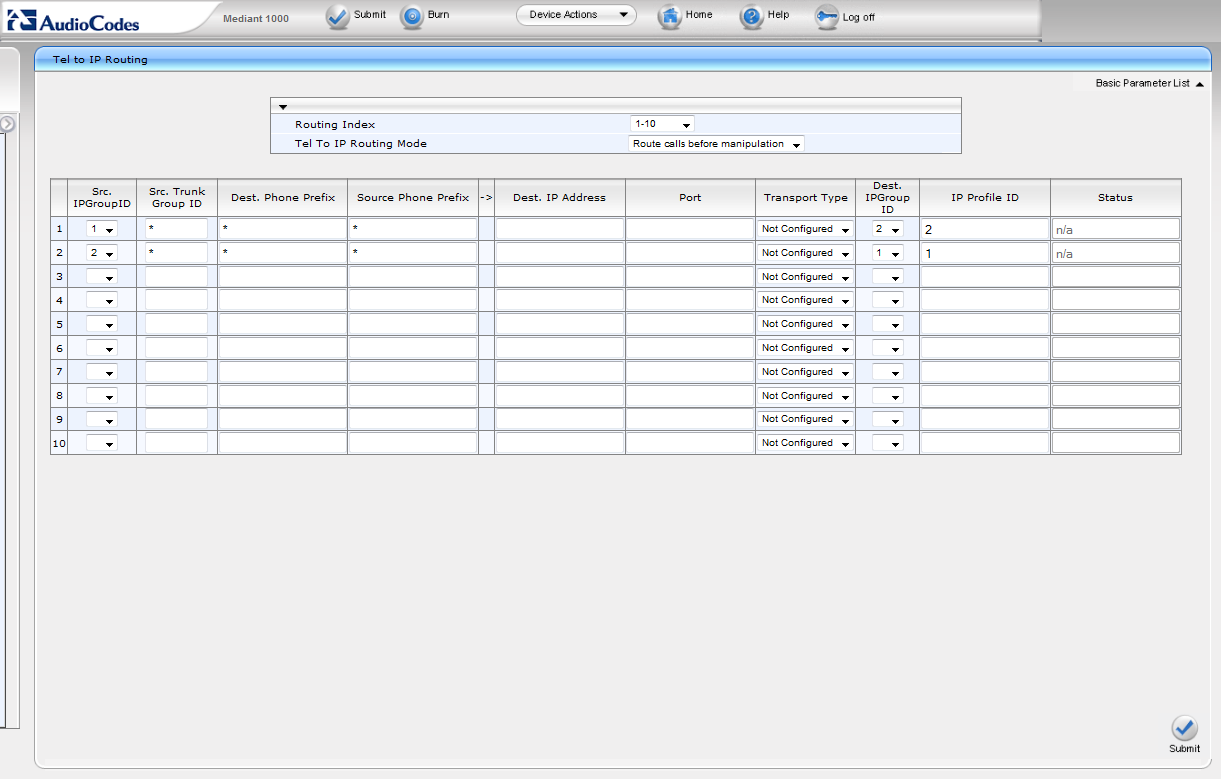Open Help using the question mark icon
The image size is (1221, 779).
click(x=752, y=17)
